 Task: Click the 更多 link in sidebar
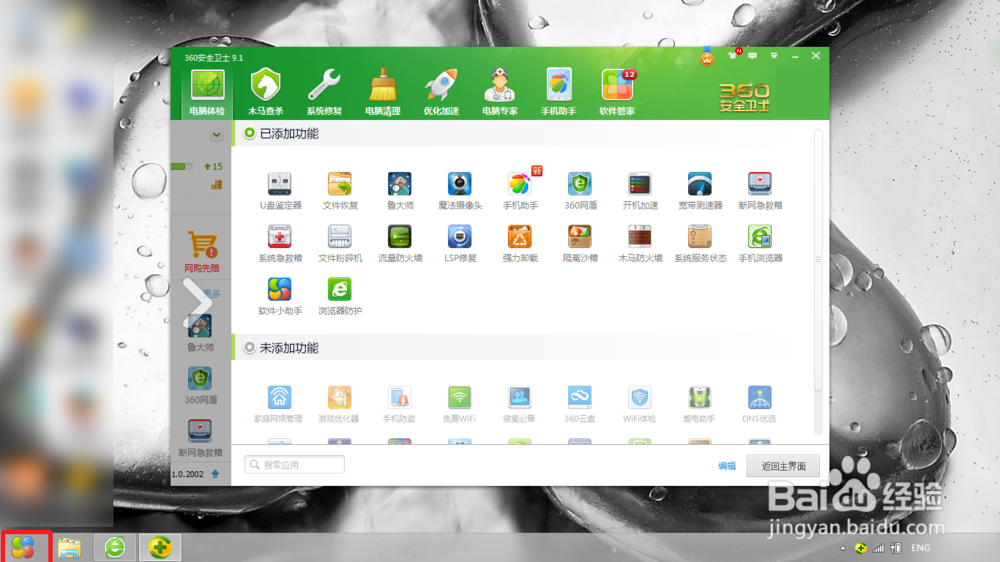(212, 293)
